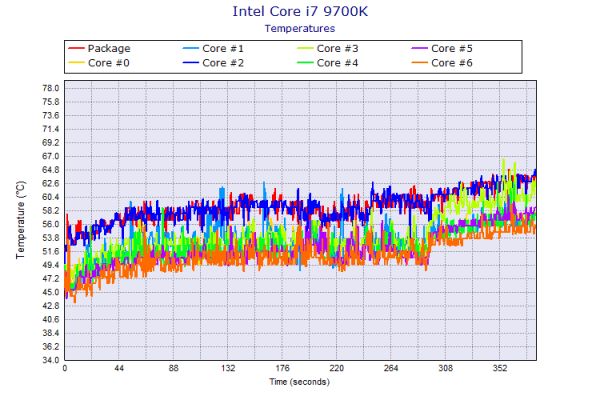Viewport: 600px width, 400px height.
Task: Click the 45.0 value on the temperature axis
Action: 51,292
